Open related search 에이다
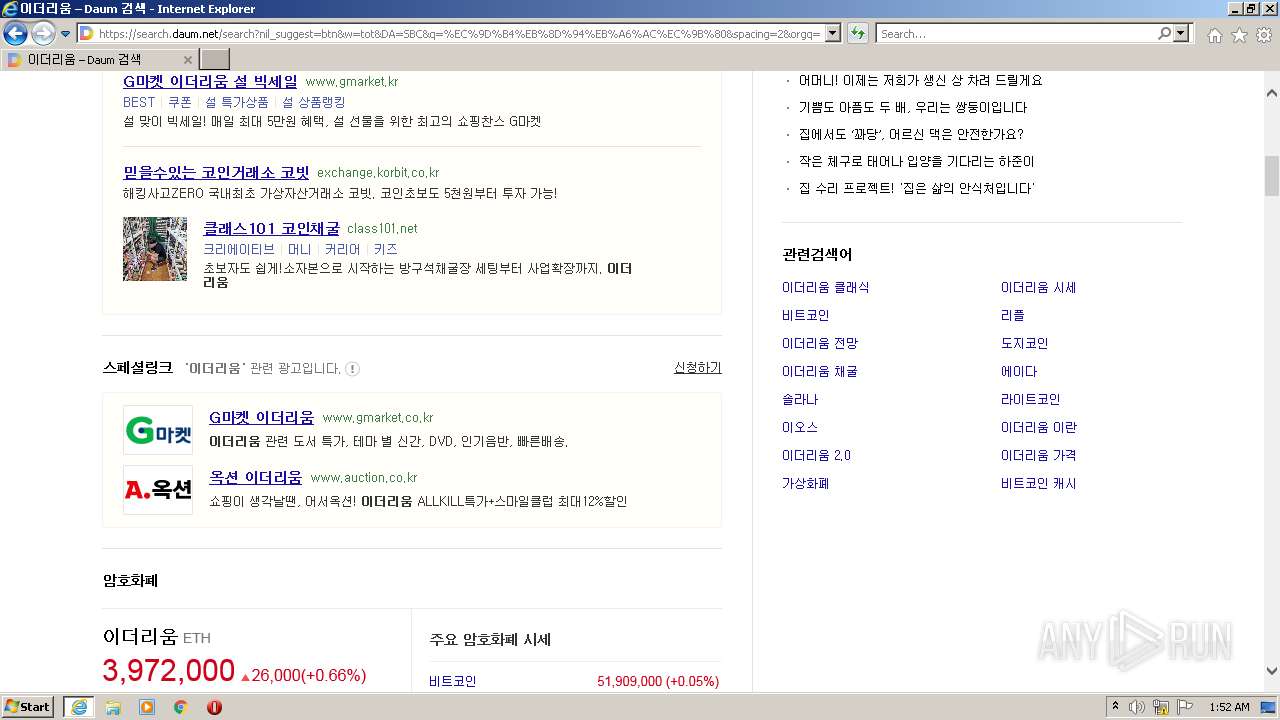The width and height of the screenshot is (1280, 720). click(x=1019, y=371)
